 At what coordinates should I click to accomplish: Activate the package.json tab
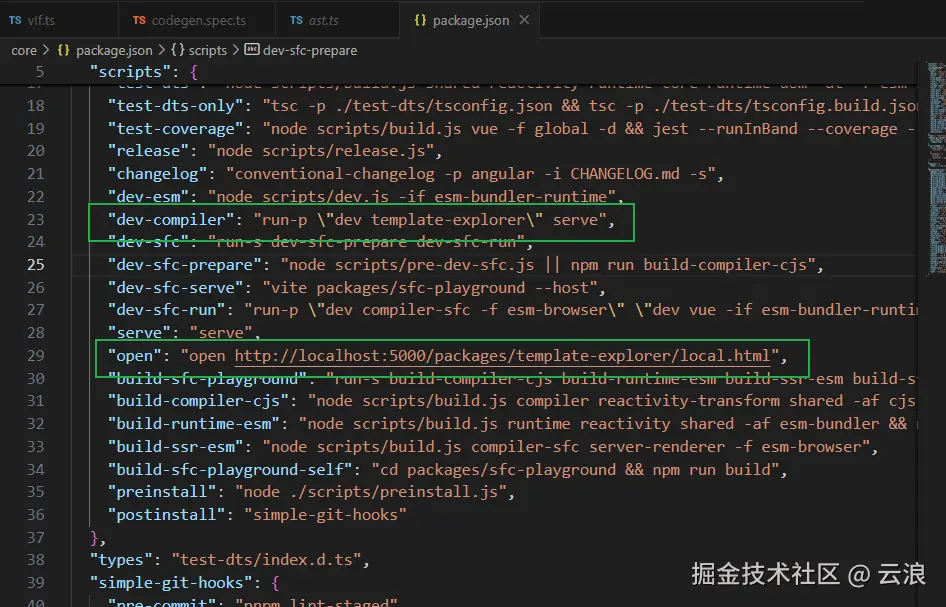471,20
